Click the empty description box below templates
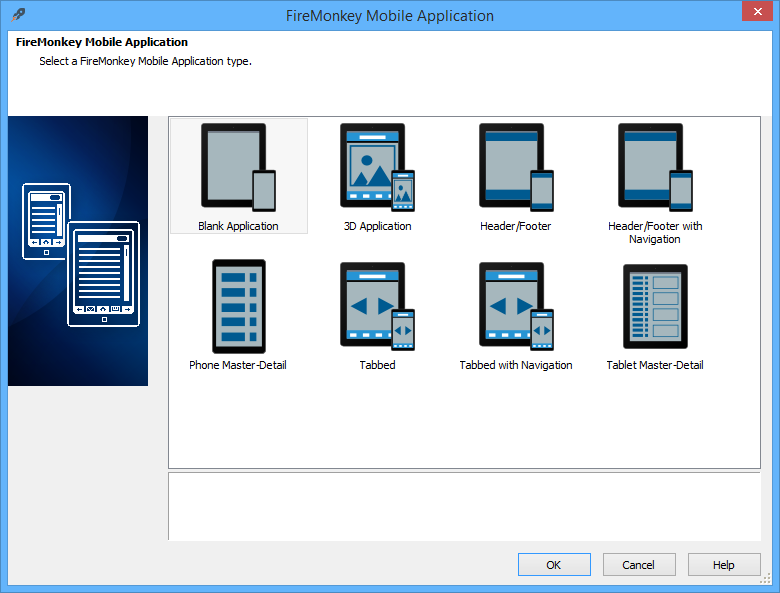780x593 pixels. 464,506
